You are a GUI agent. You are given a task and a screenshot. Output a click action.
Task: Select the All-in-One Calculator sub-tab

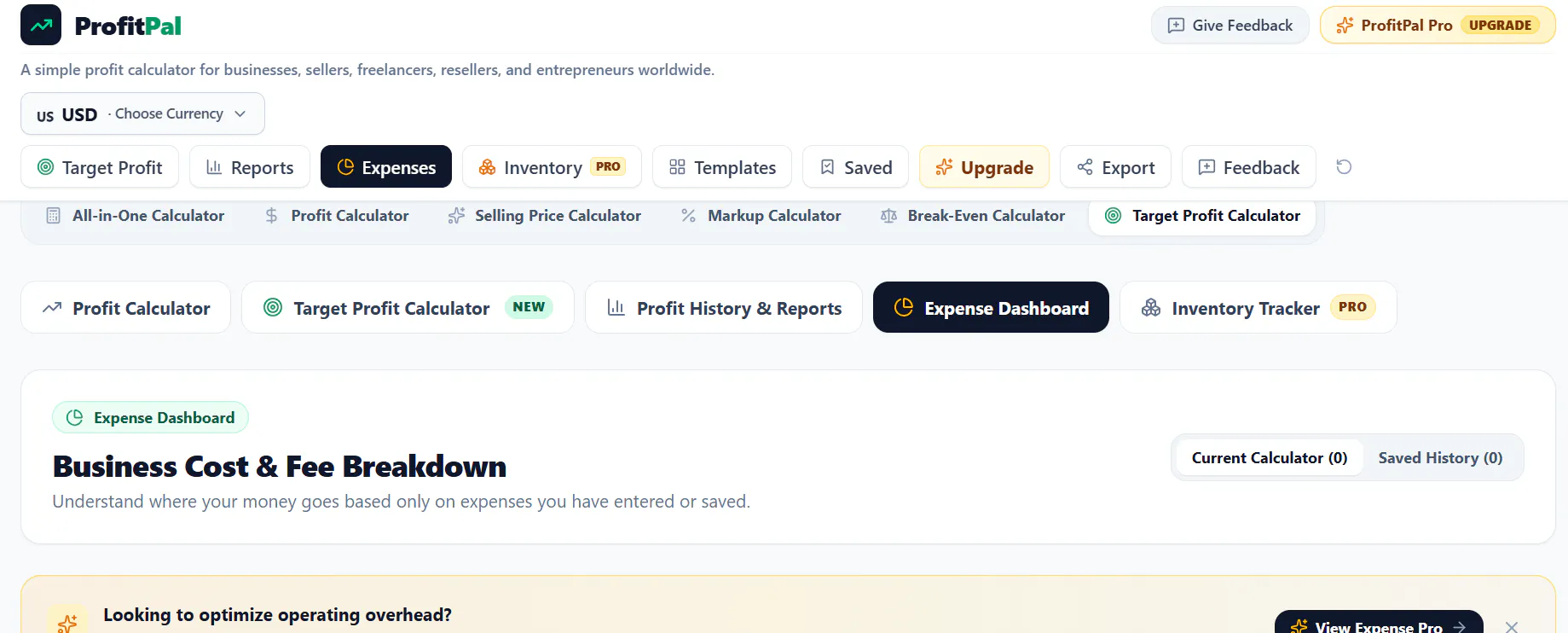pyautogui.click(x=135, y=216)
